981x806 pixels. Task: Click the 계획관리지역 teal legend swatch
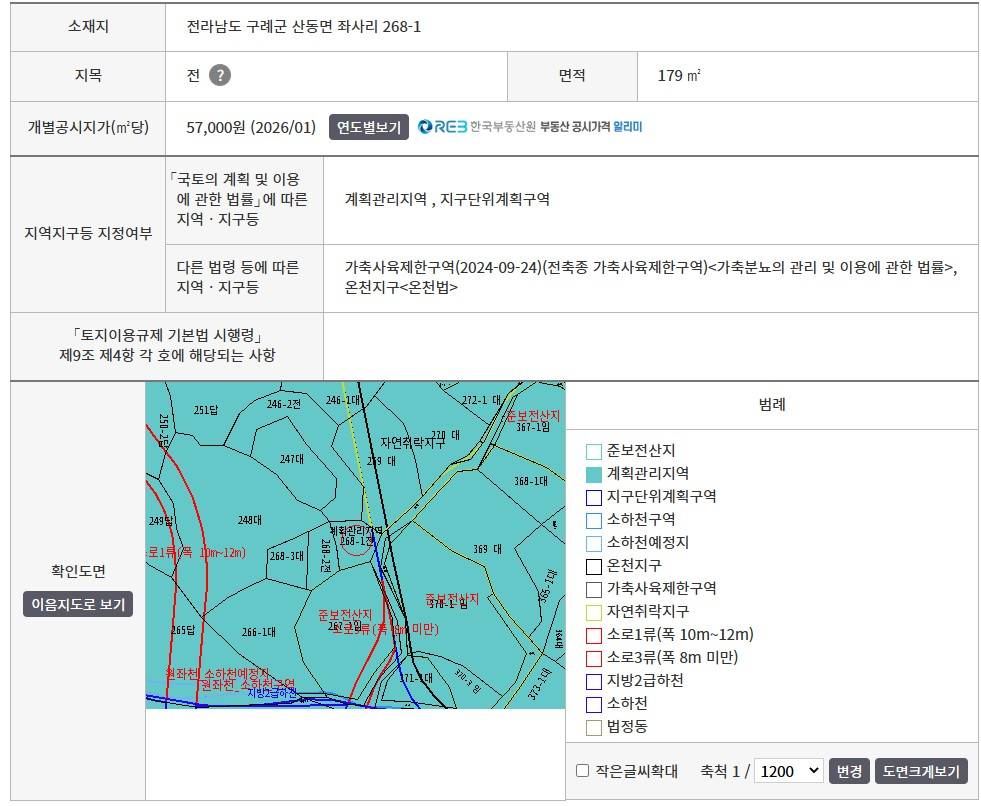(594, 474)
